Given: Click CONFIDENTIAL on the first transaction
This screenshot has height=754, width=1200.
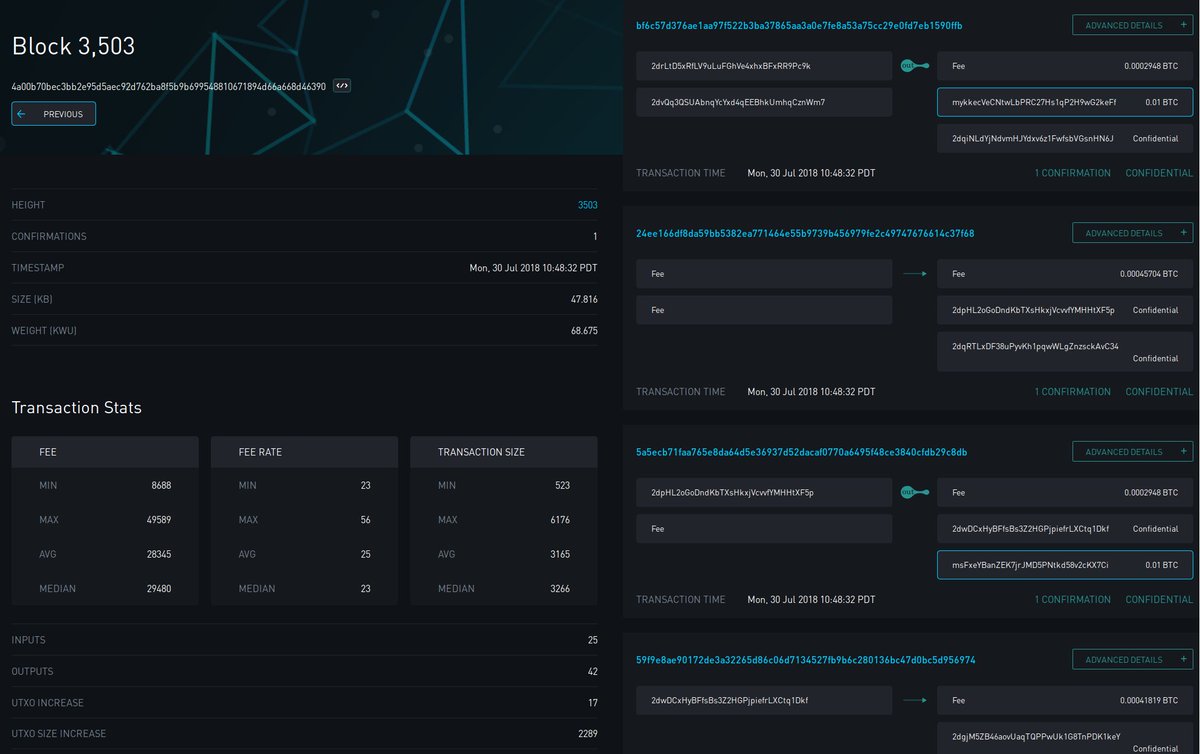Looking at the screenshot, I should coord(1159,172).
